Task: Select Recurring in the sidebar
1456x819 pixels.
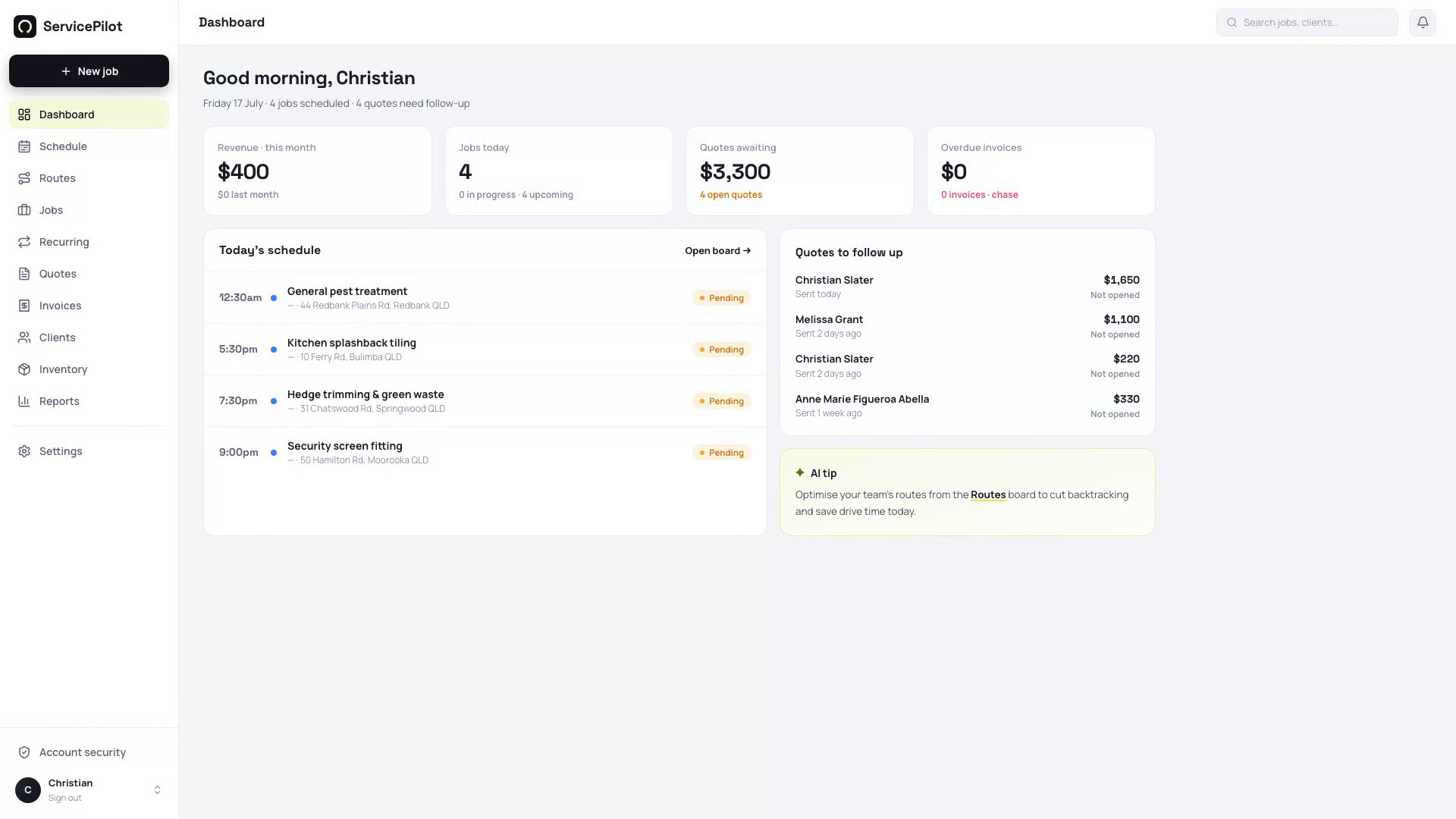Action: (x=89, y=242)
